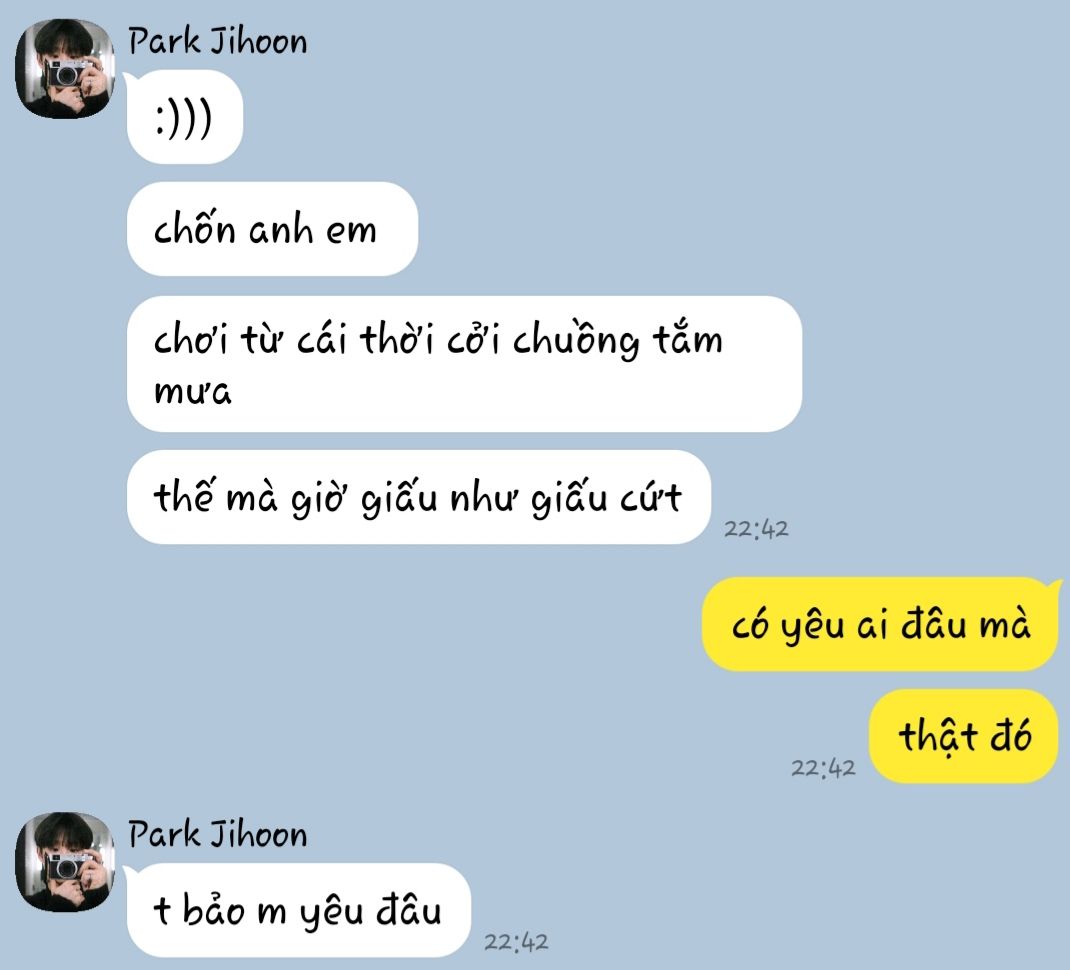Click the word "bảo" in the last message

pyautogui.click(x=213, y=909)
